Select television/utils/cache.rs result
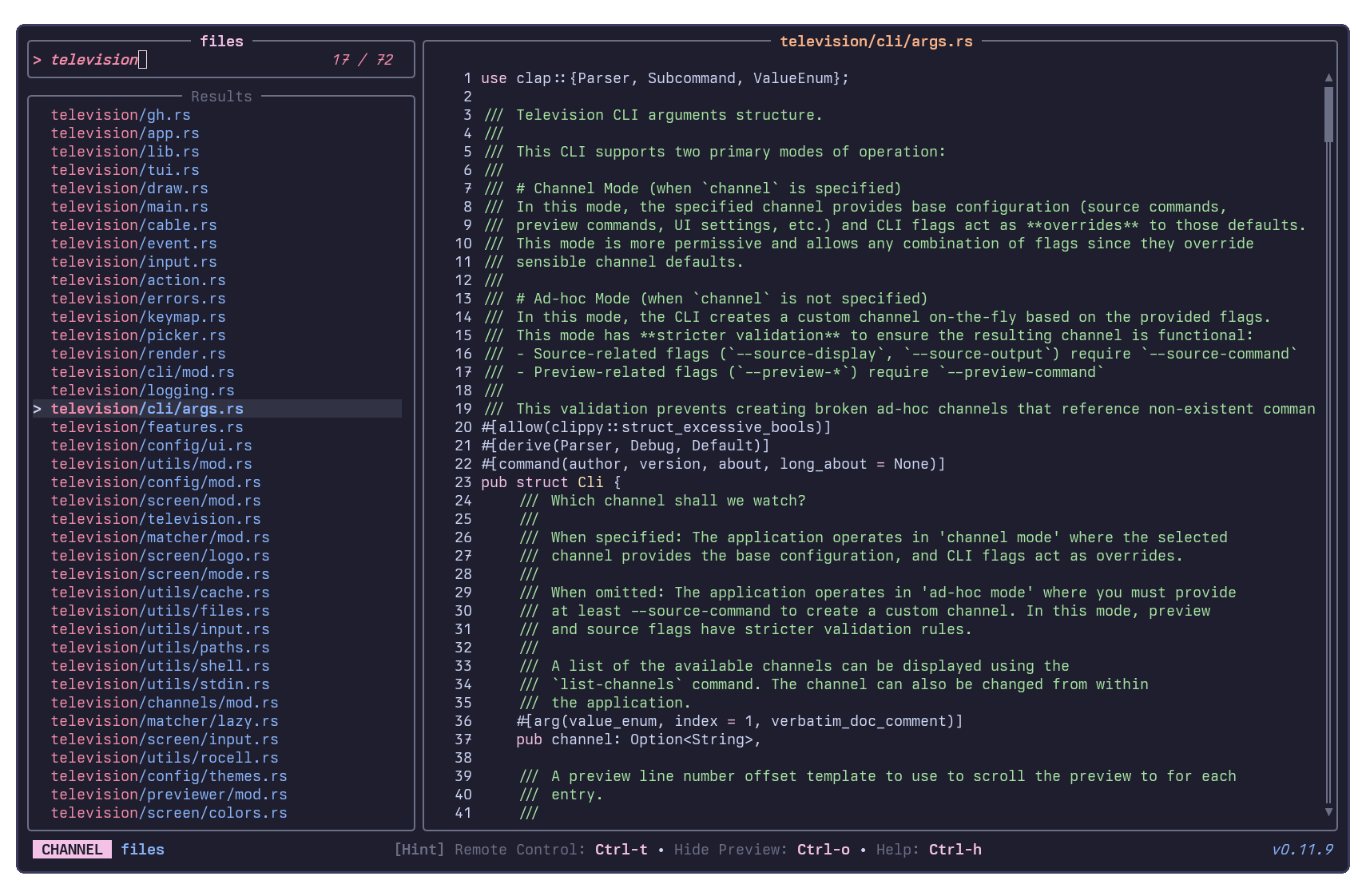This screenshot has height=896, width=1366. 161,593
